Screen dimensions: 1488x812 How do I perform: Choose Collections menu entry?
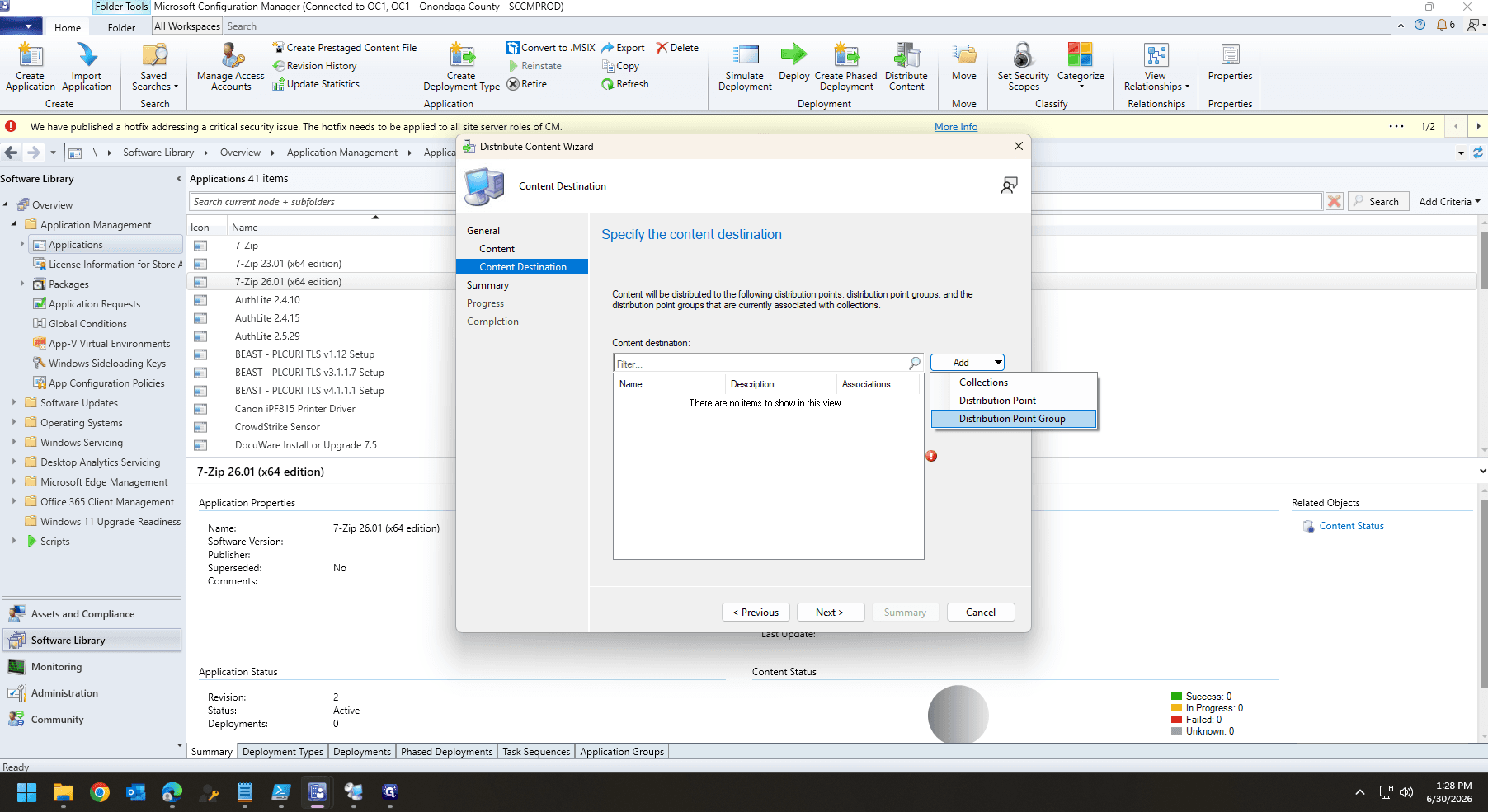(1013, 383)
